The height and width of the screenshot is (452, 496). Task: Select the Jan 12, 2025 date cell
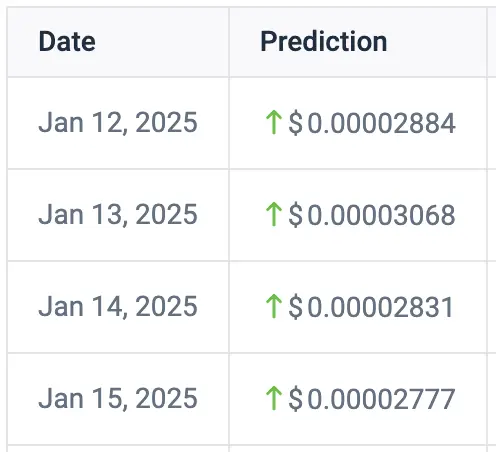point(118,123)
